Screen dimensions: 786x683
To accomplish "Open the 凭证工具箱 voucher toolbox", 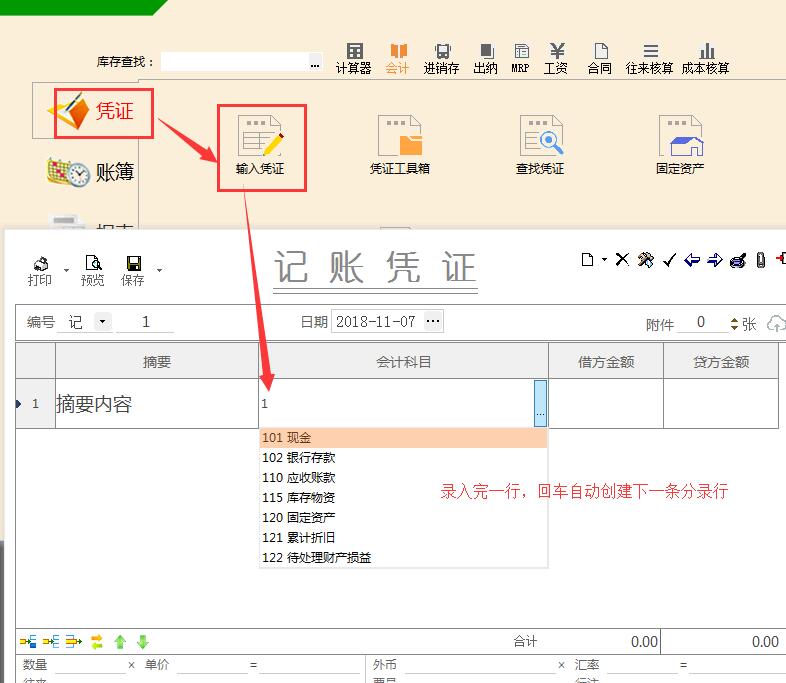I will pyautogui.click(x=399, y=145).
